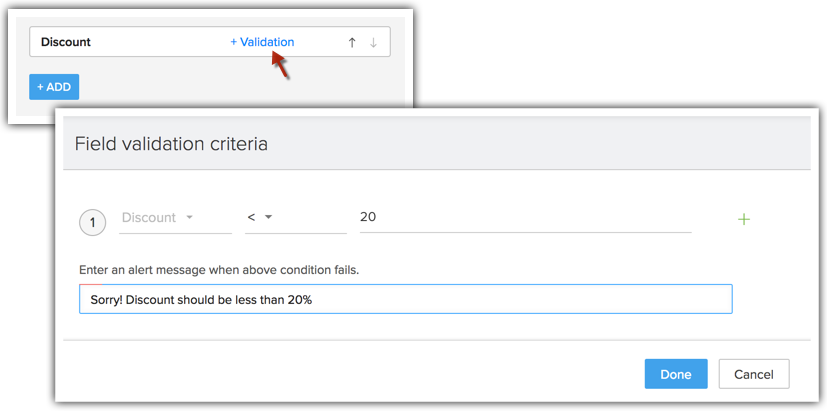This screenshot has height=411, width=827.
Task: Click the greyed Discount text in criteria row
Action: coord(148,218)
